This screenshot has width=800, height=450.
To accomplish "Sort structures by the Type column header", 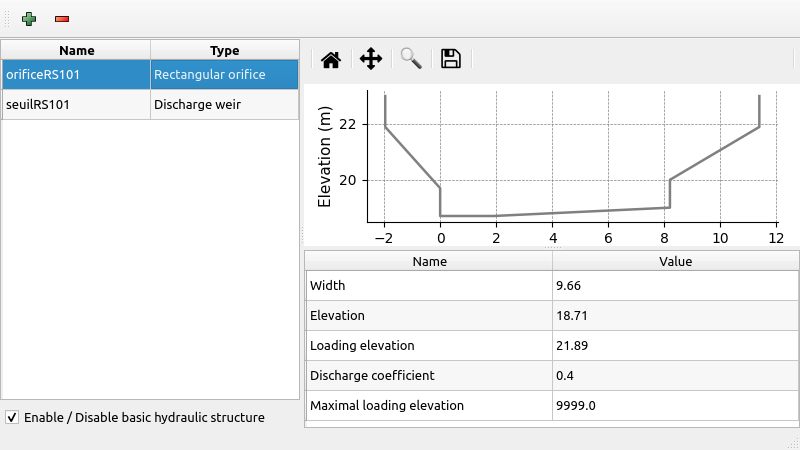I will (x=224, y=50).
